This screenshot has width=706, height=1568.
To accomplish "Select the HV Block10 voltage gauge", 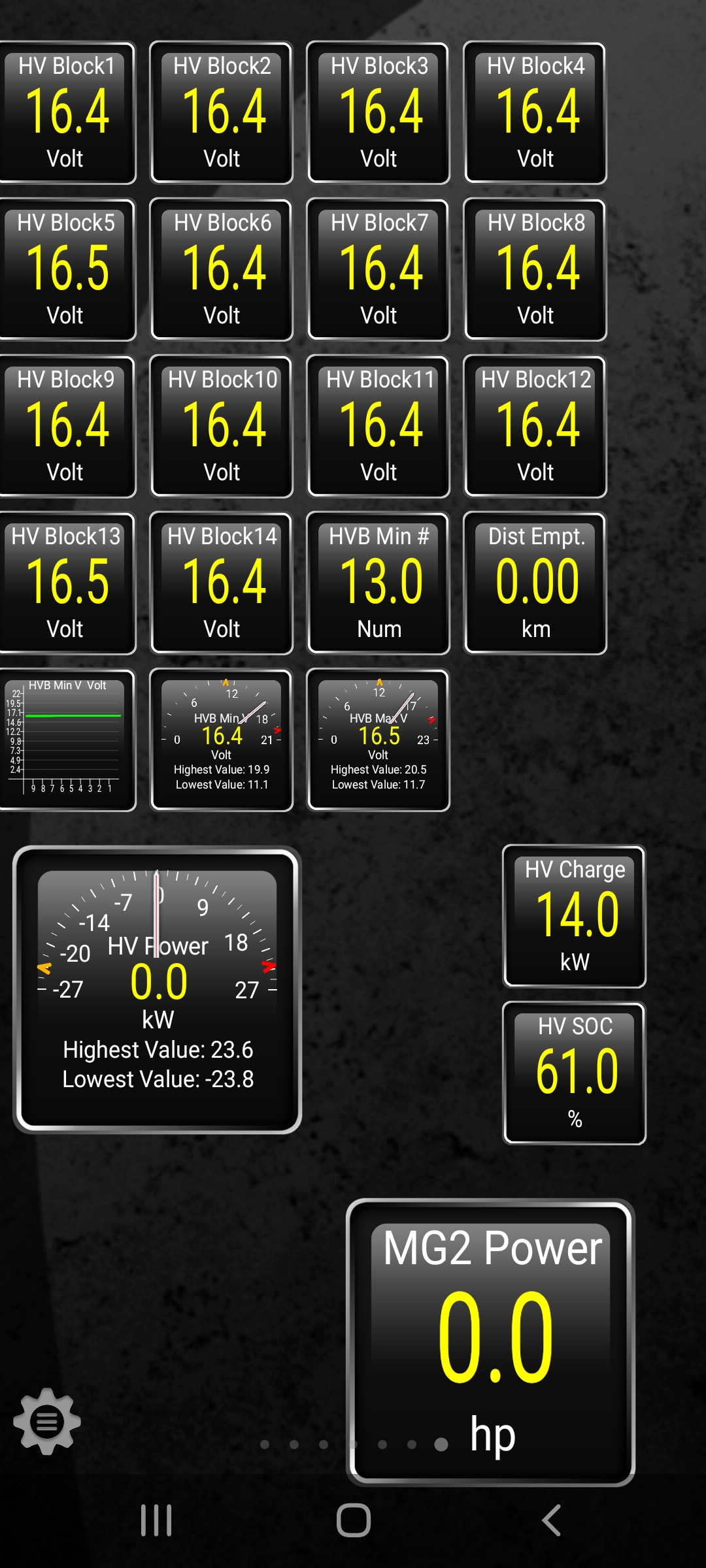I will 222,427.
